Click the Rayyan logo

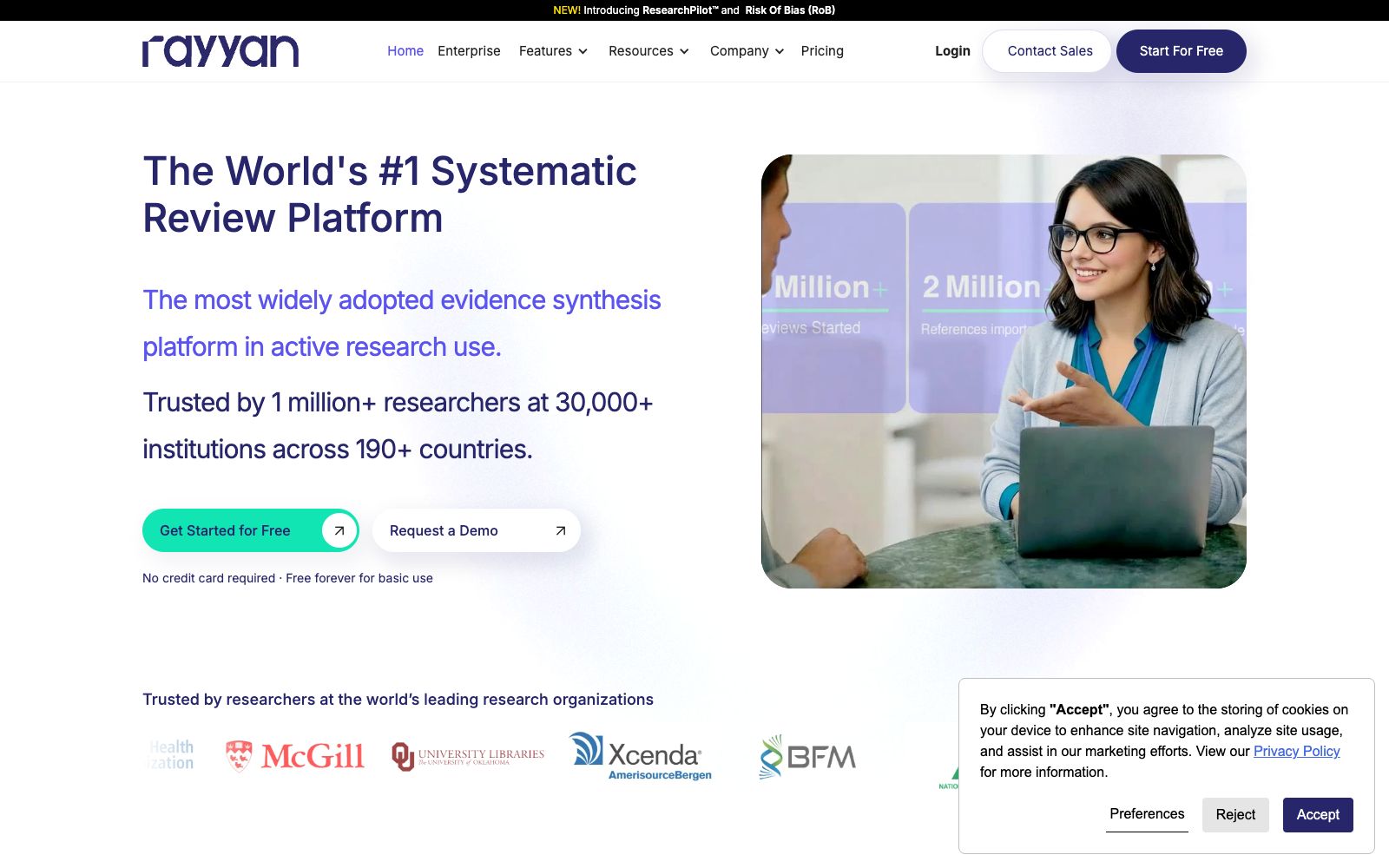(x=221, y=51)
